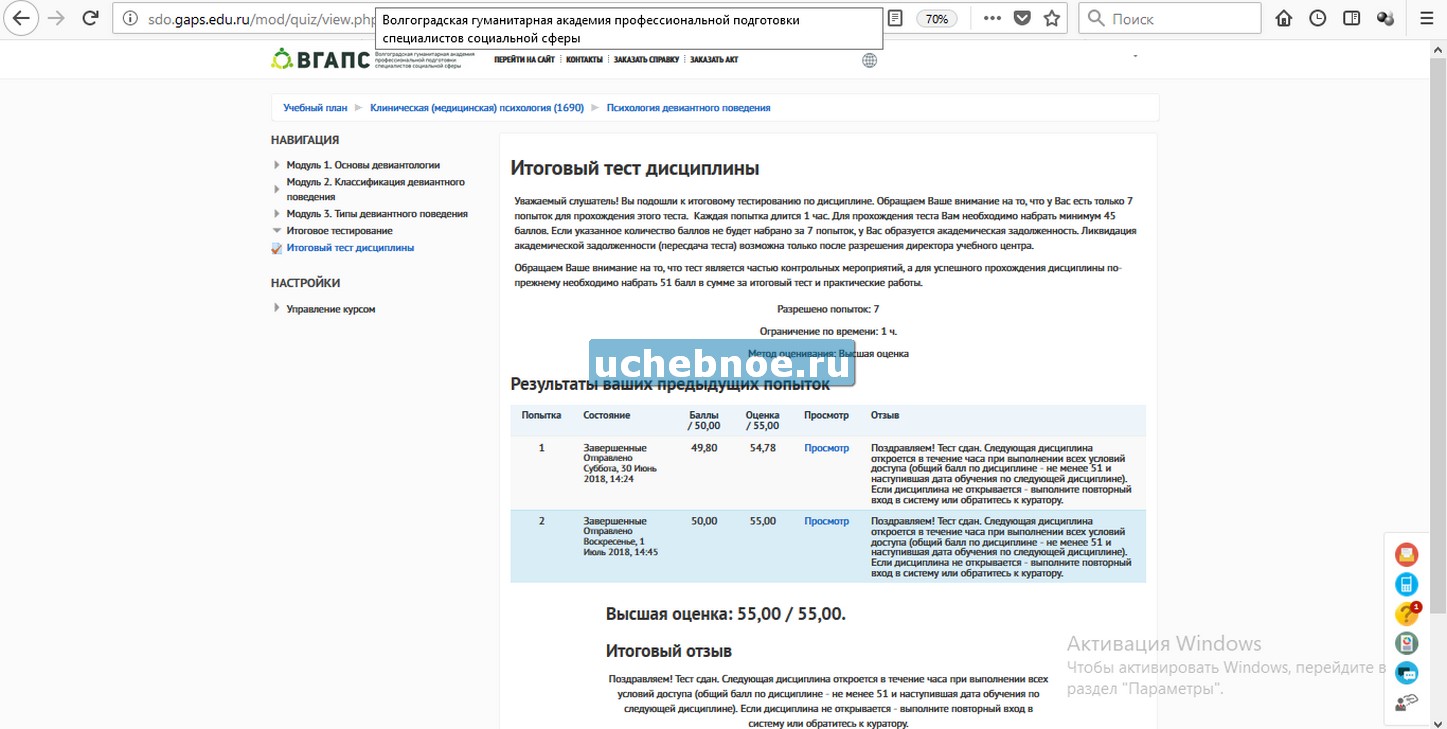Viewport: 1447px width, 729px height.
Task: Open ЗАКАЗАТЬ СПРАВКУ menu link
Action: [x=646, y=60]
